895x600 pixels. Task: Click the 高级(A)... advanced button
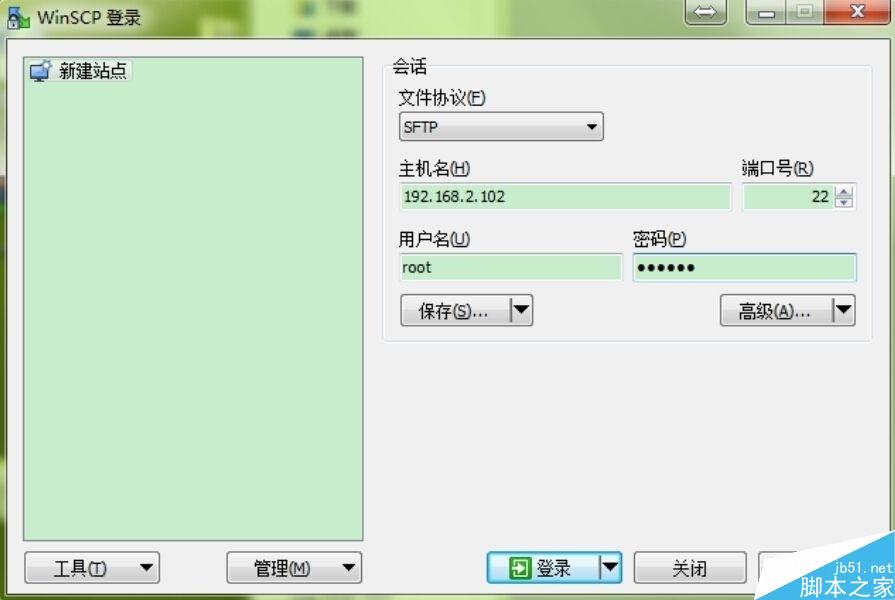pos(775,311)
